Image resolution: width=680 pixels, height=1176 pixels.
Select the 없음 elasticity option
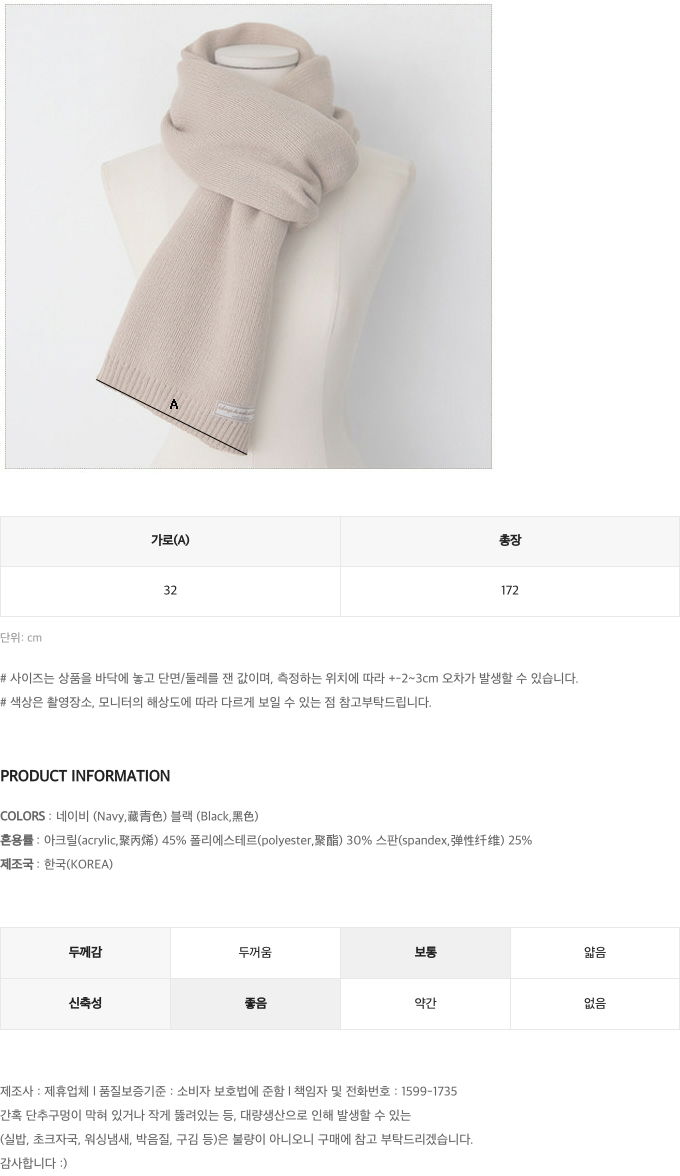pos(595,1004)
